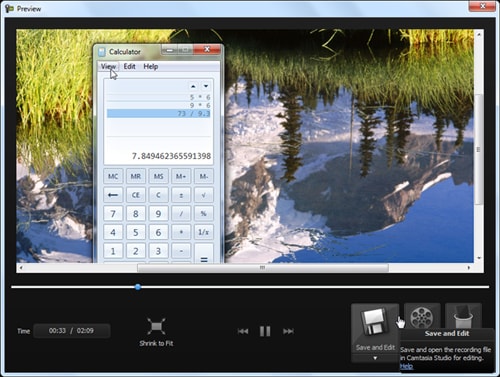
Task: Click the Calculator digit 1 button
Action: 113,251
